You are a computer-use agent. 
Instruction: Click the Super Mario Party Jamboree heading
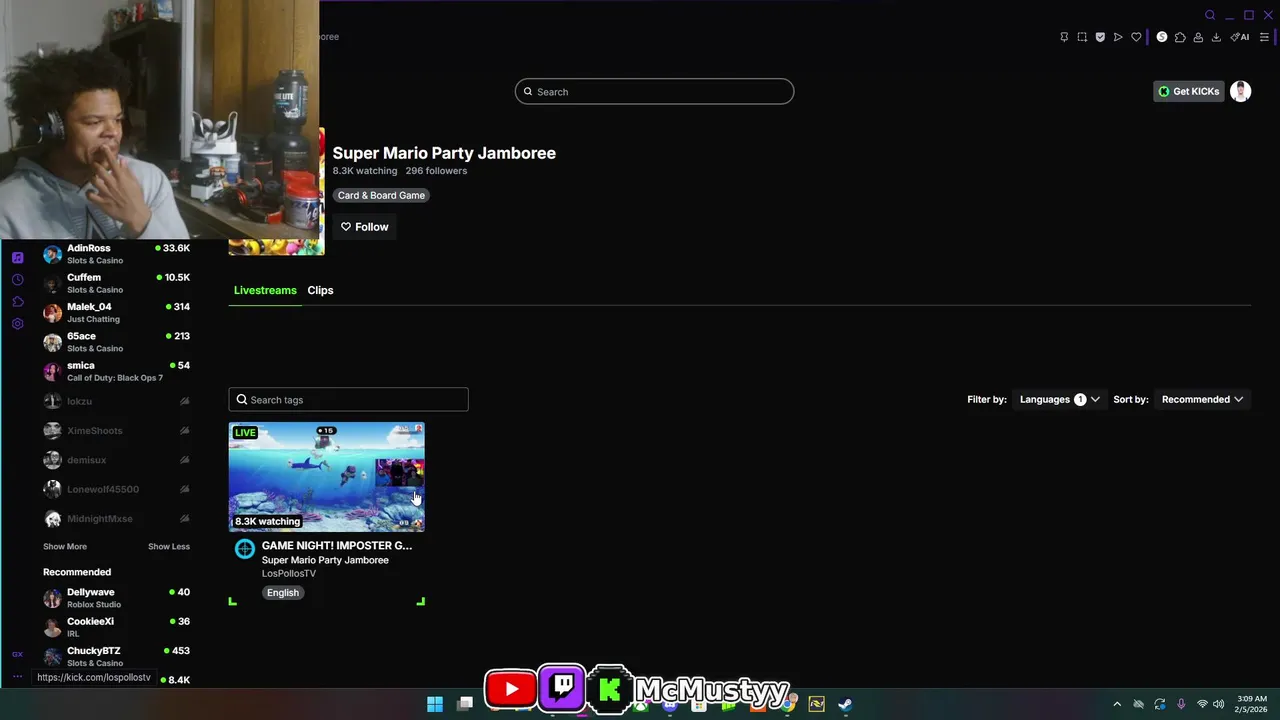pos(444,153)
